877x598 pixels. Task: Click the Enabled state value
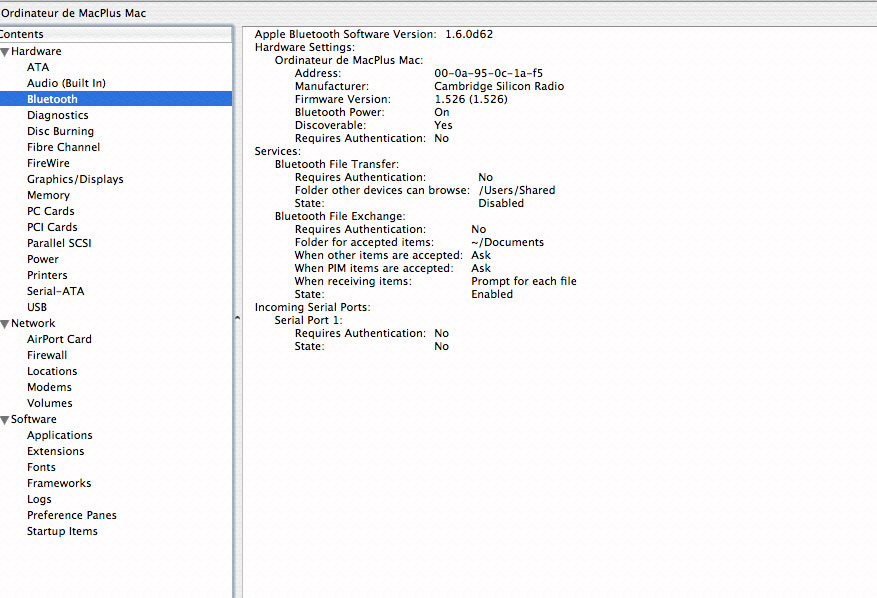click(x=492, y=294)
